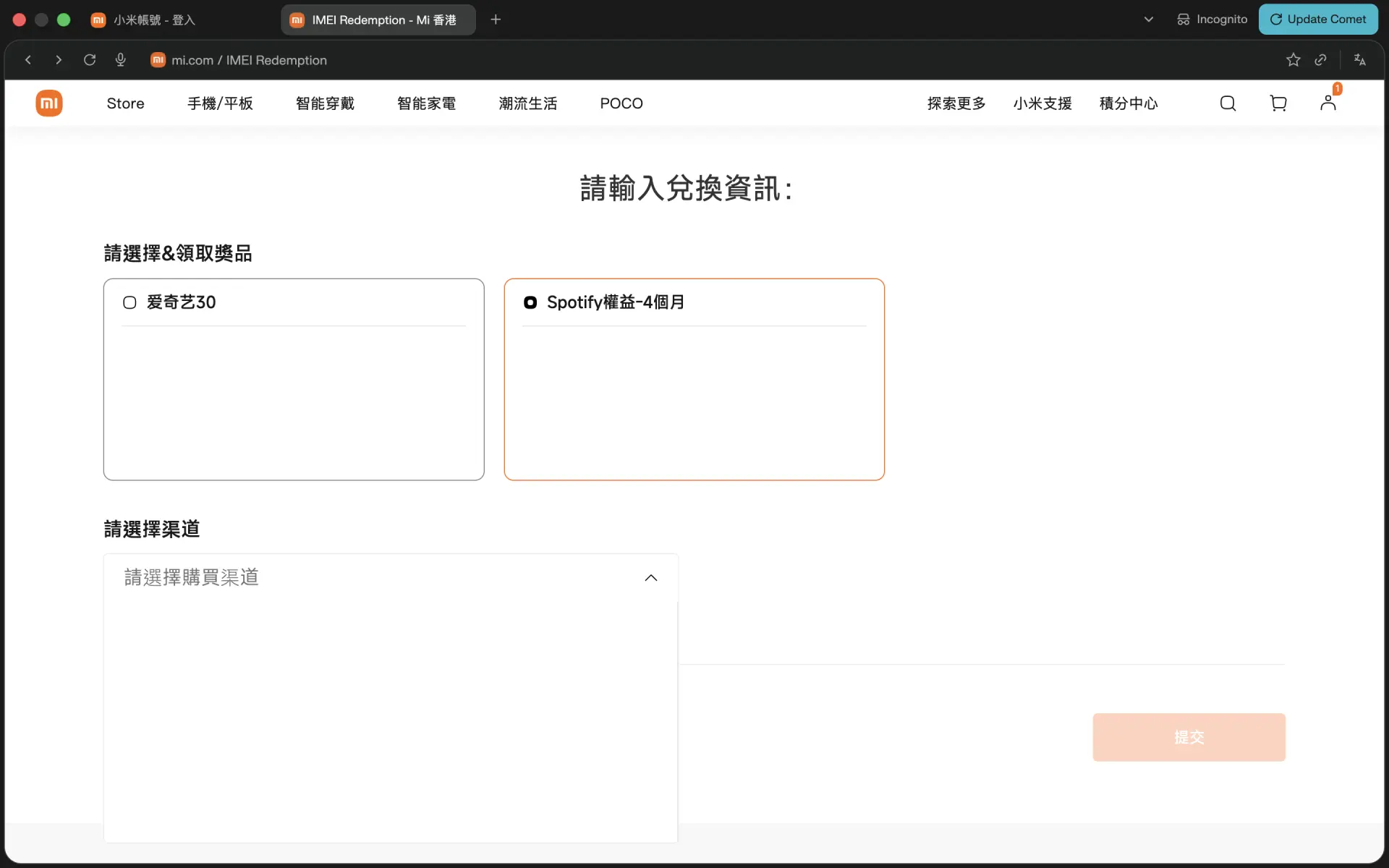The image size is (1389, 868).
Task: Click the 請選擇渠道 heading
Action: pyautogui.click(x=152, y=529)
